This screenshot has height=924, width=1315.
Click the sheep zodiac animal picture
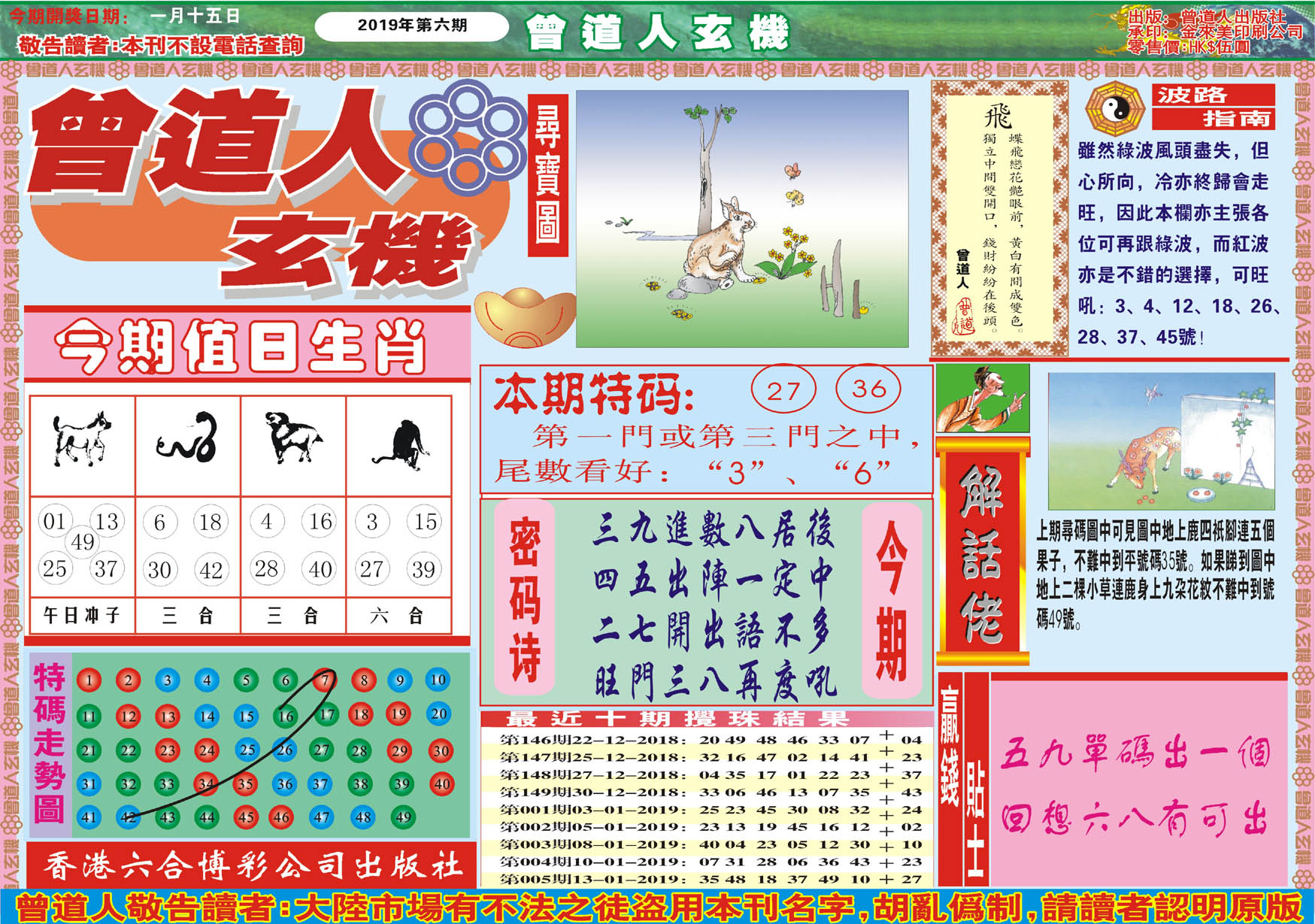pyautogui.click(x=292, y=438)
